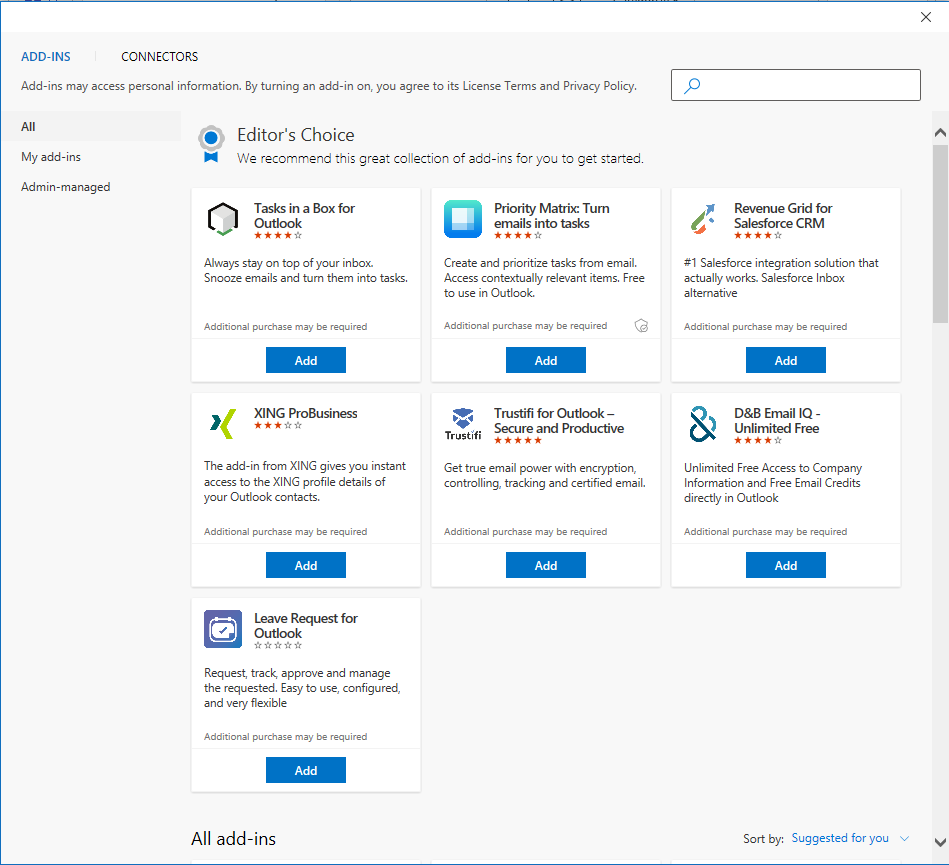Click the license terms notice text

(x=329, y=86)
